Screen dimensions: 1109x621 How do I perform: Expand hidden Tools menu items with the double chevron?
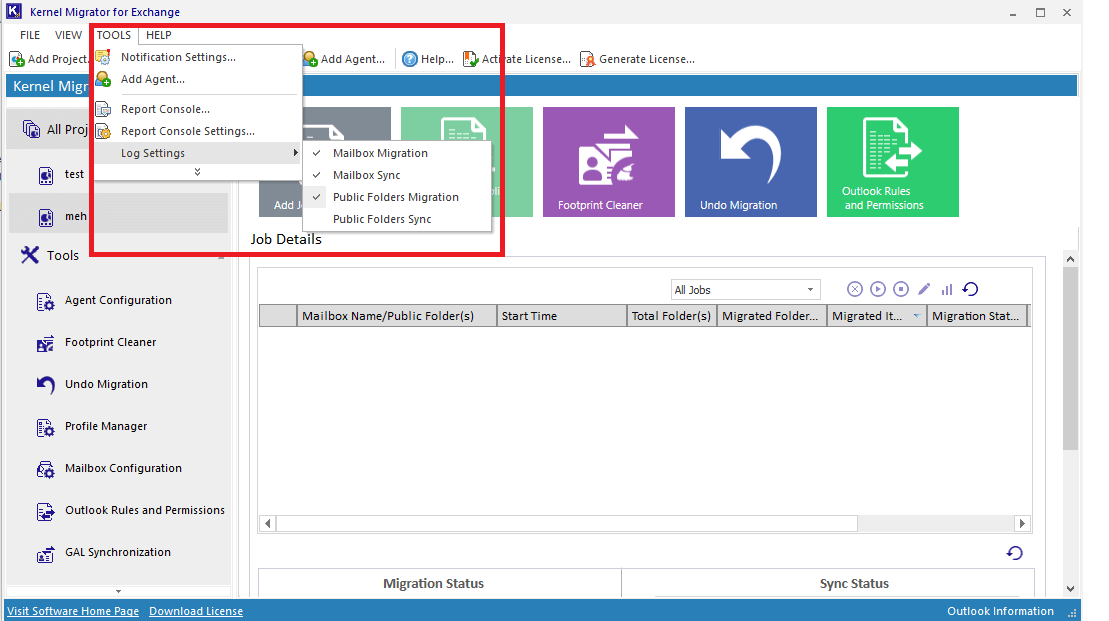click(197, 172)
